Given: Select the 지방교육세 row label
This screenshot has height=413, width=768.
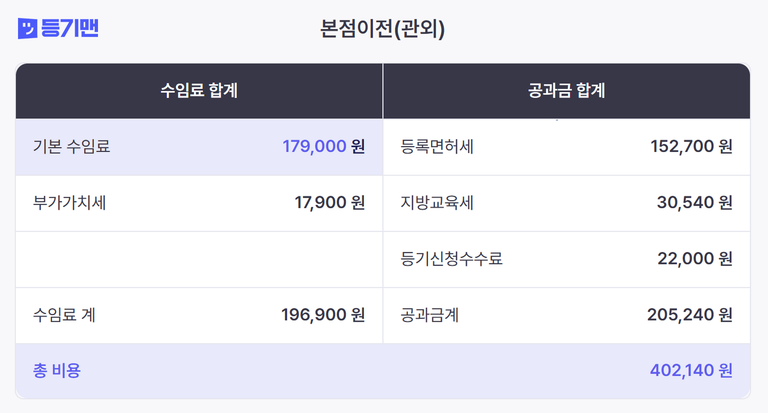Looking at the screenshot, I should 437,203.
